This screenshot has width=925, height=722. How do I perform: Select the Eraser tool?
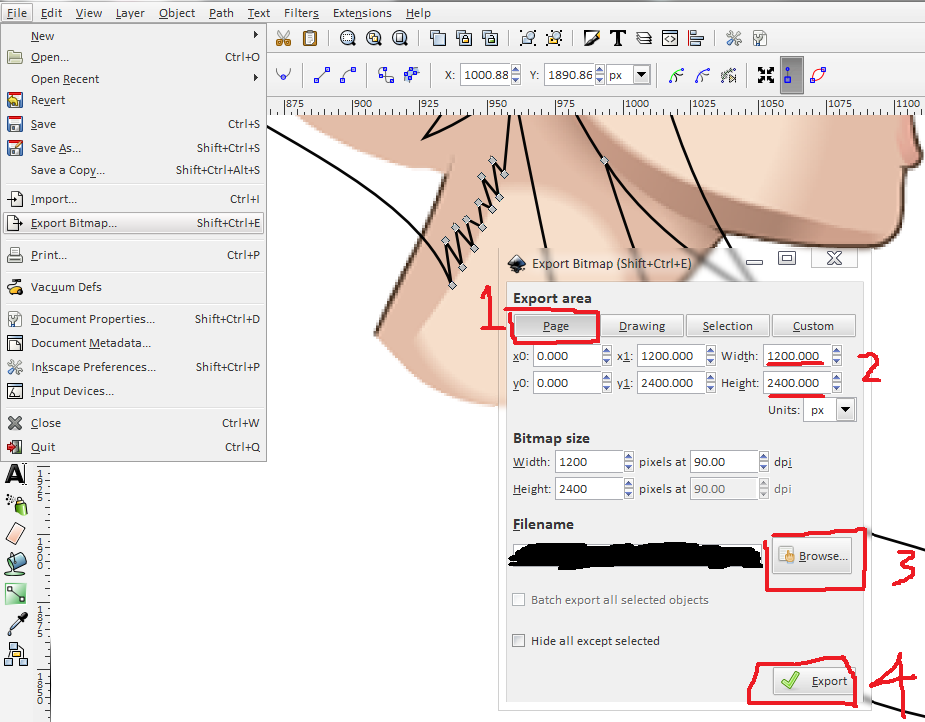click(15, 532)
